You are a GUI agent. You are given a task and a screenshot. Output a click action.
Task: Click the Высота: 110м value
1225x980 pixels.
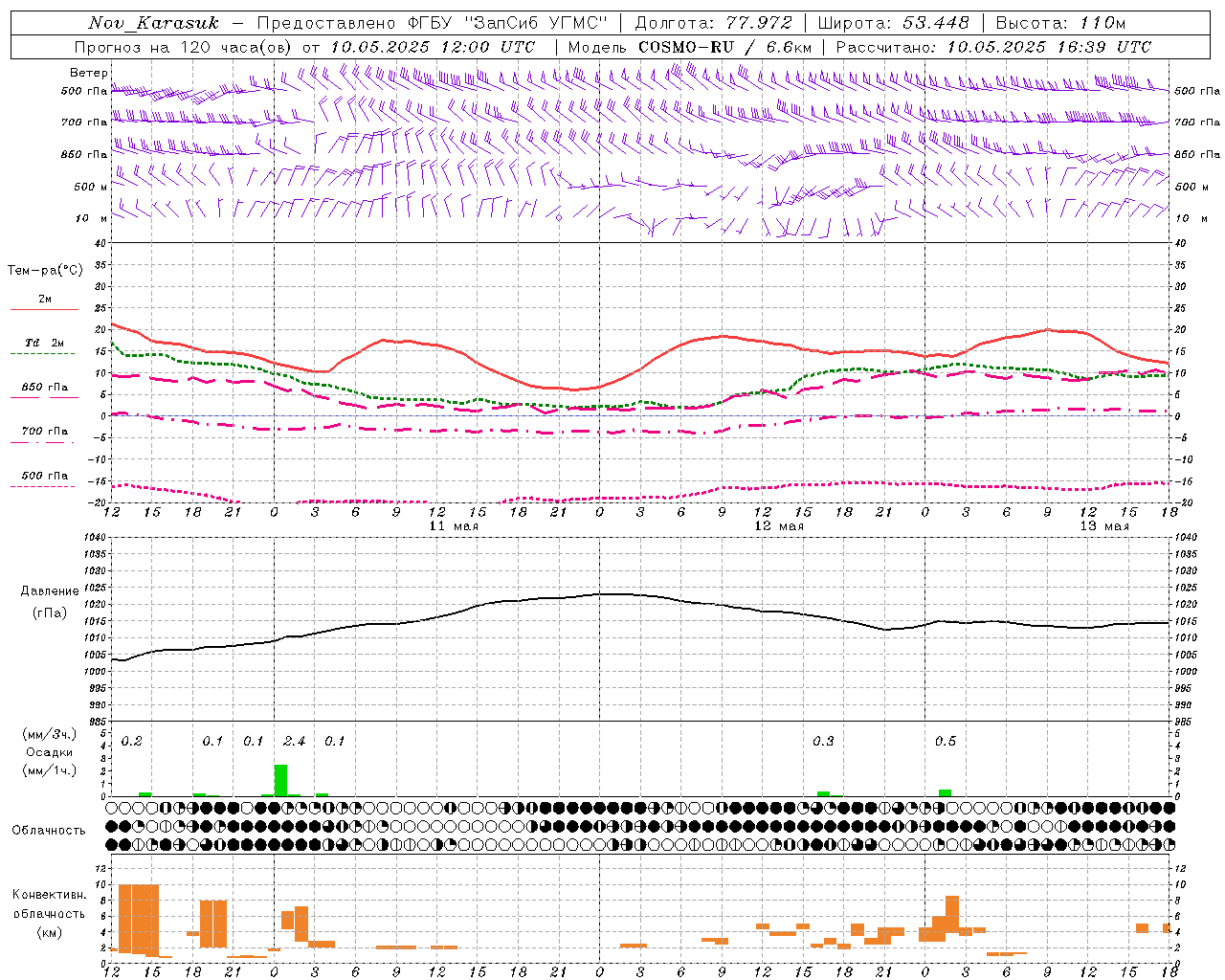(x=1060, y=22)
